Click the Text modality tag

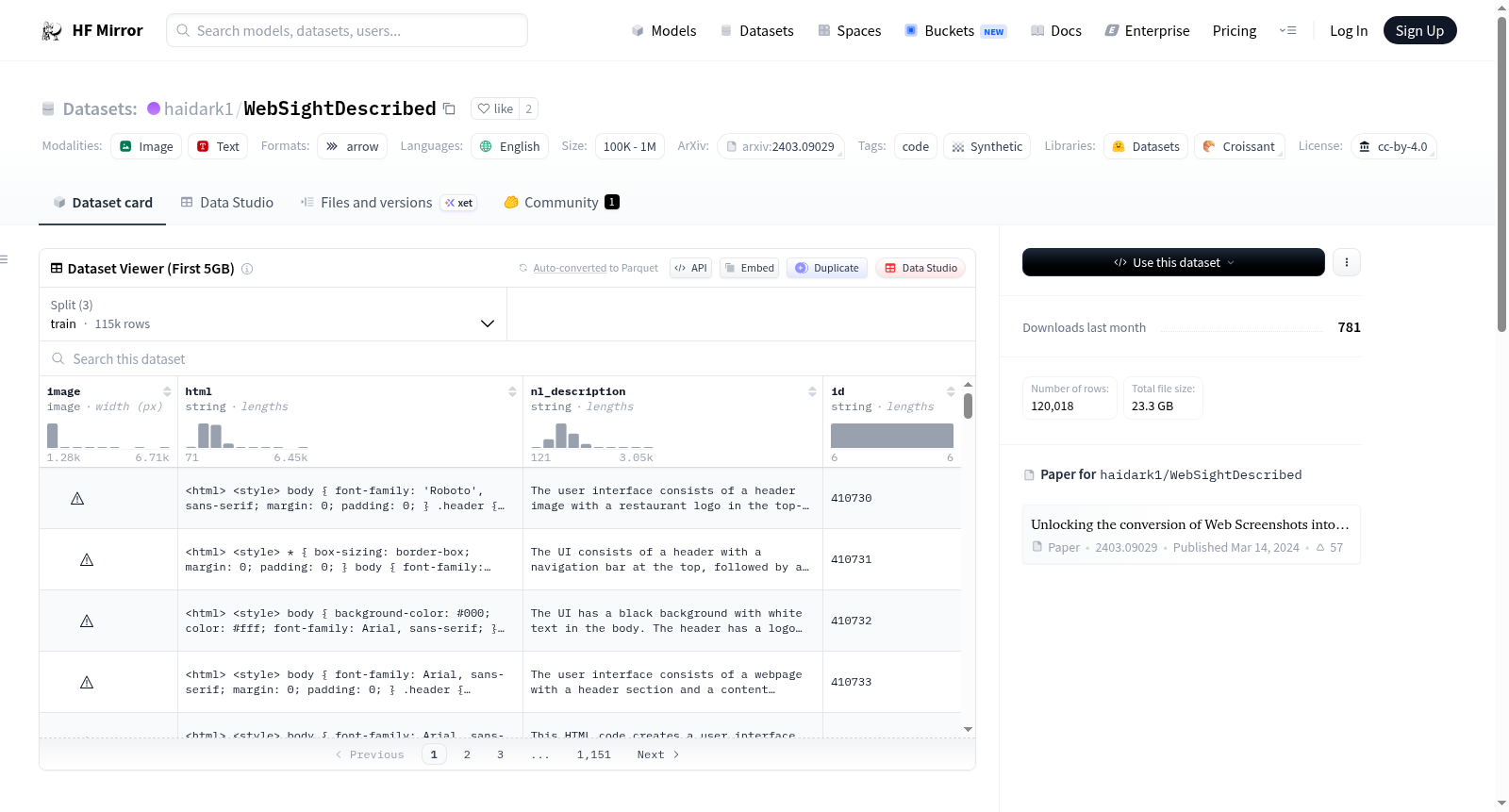coord(218,146)
